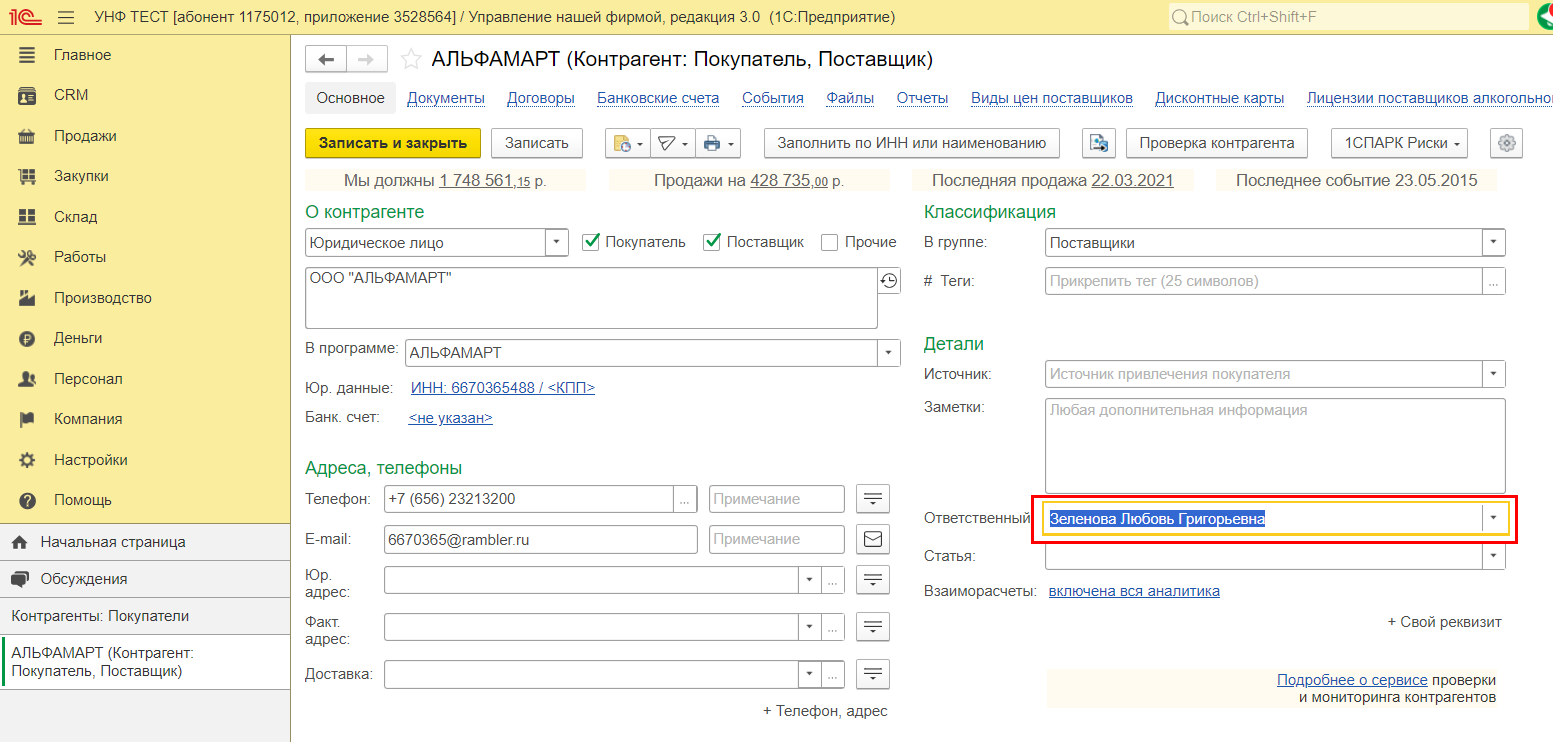The width and height of the screenshot is (1553, 742).
Task: Open the main hamburger menu icon
Action: 66,18
